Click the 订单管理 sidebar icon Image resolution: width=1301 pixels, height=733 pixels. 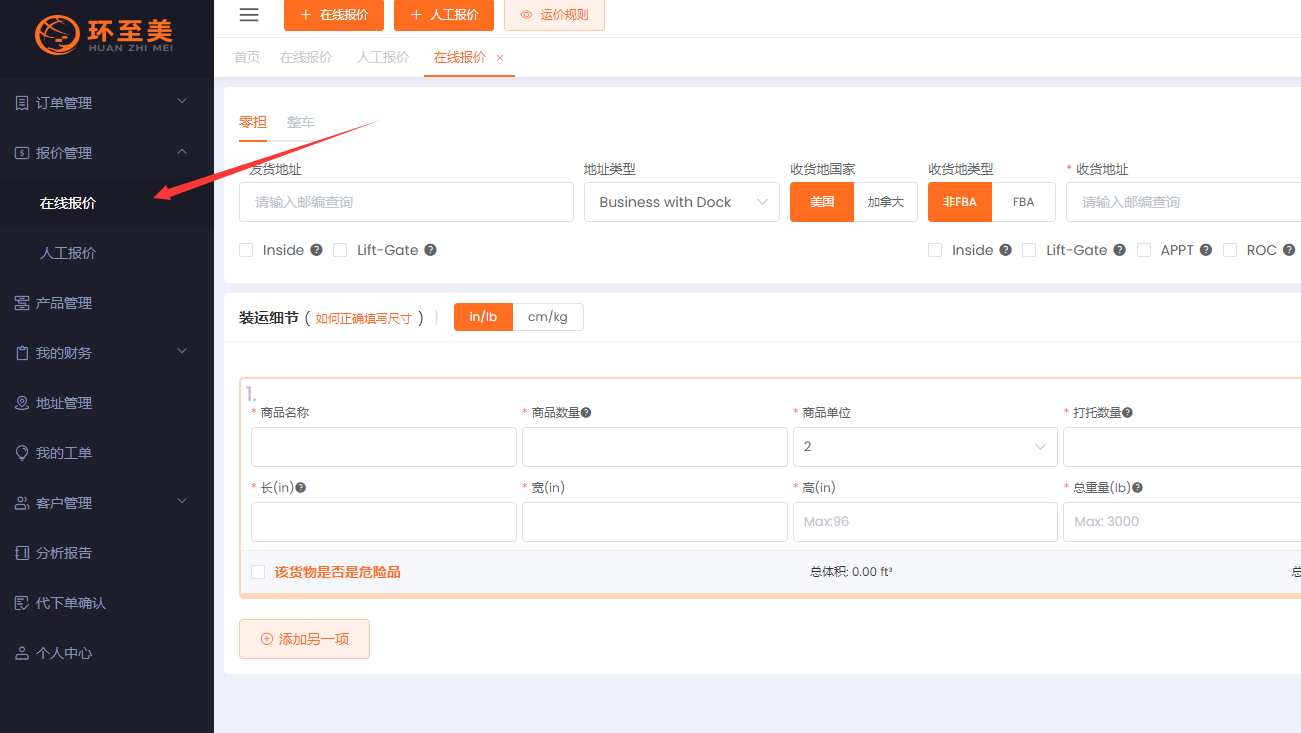[22, 103]
